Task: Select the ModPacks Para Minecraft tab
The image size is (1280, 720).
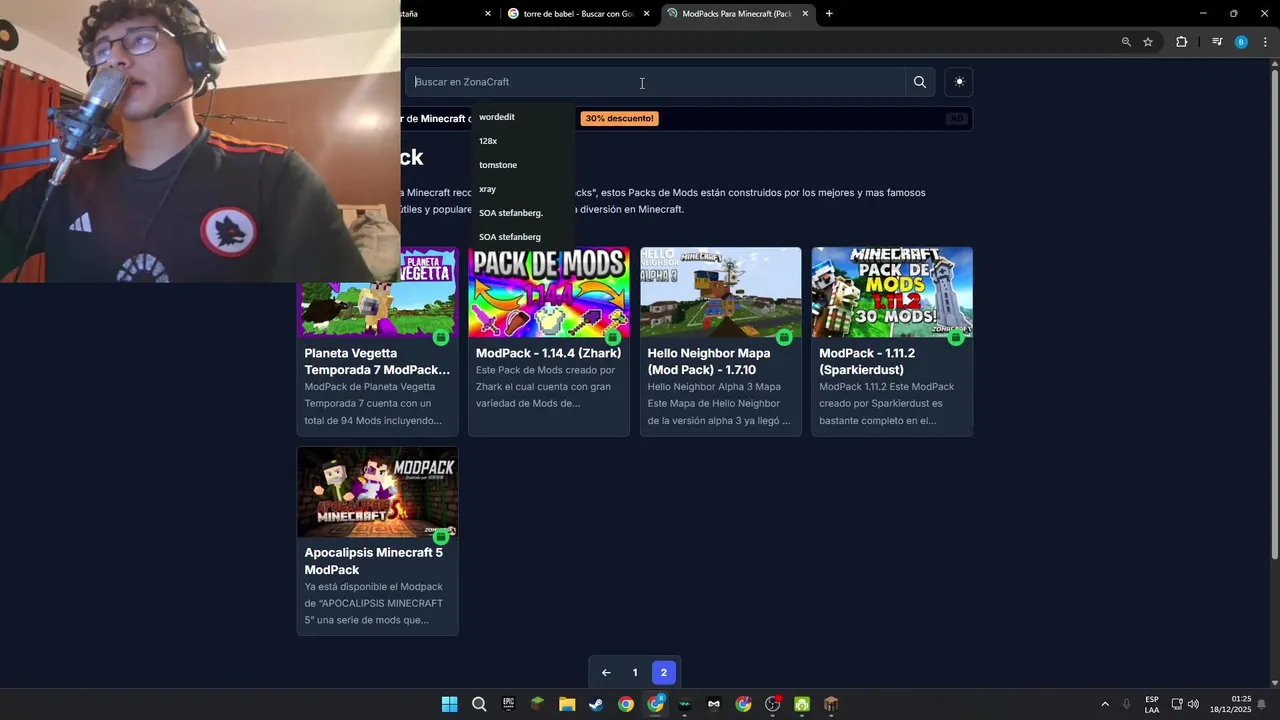Action: (736, 14)
